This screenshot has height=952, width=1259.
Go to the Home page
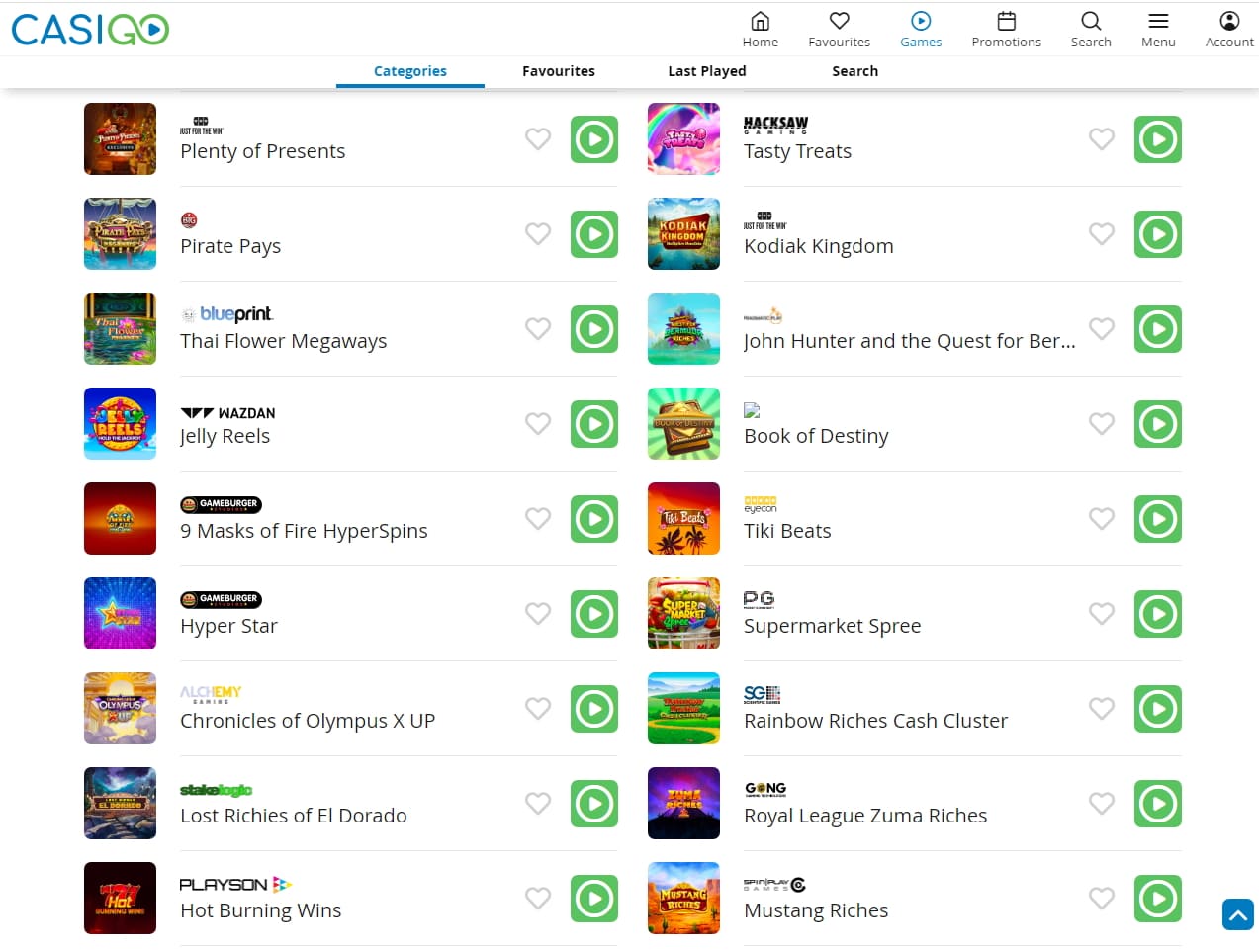point(760,29)
